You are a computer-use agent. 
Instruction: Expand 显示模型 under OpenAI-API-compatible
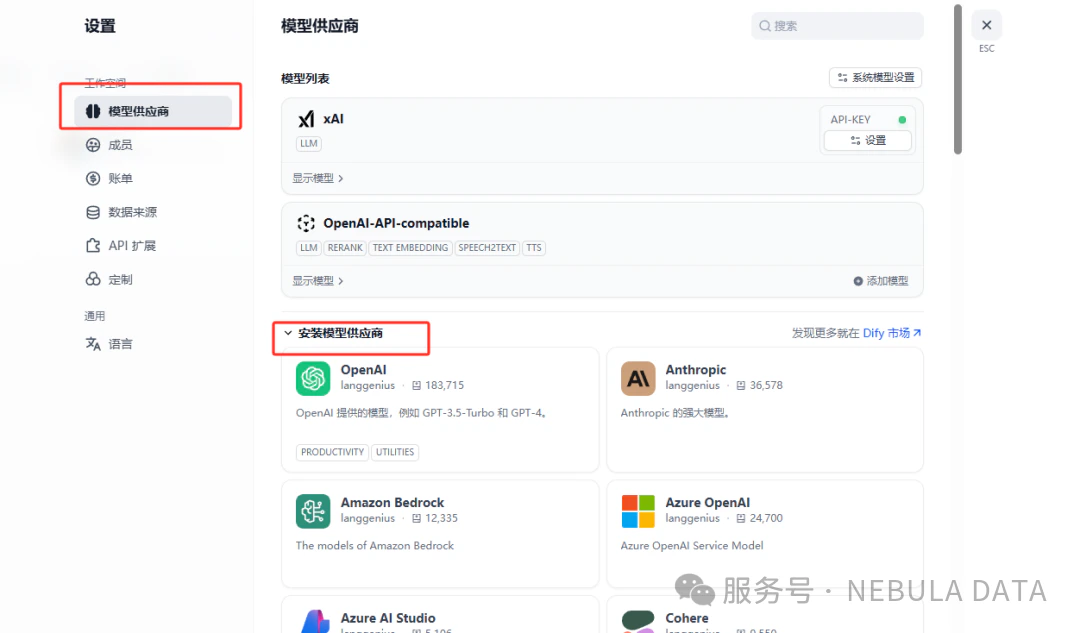point(318,281)
